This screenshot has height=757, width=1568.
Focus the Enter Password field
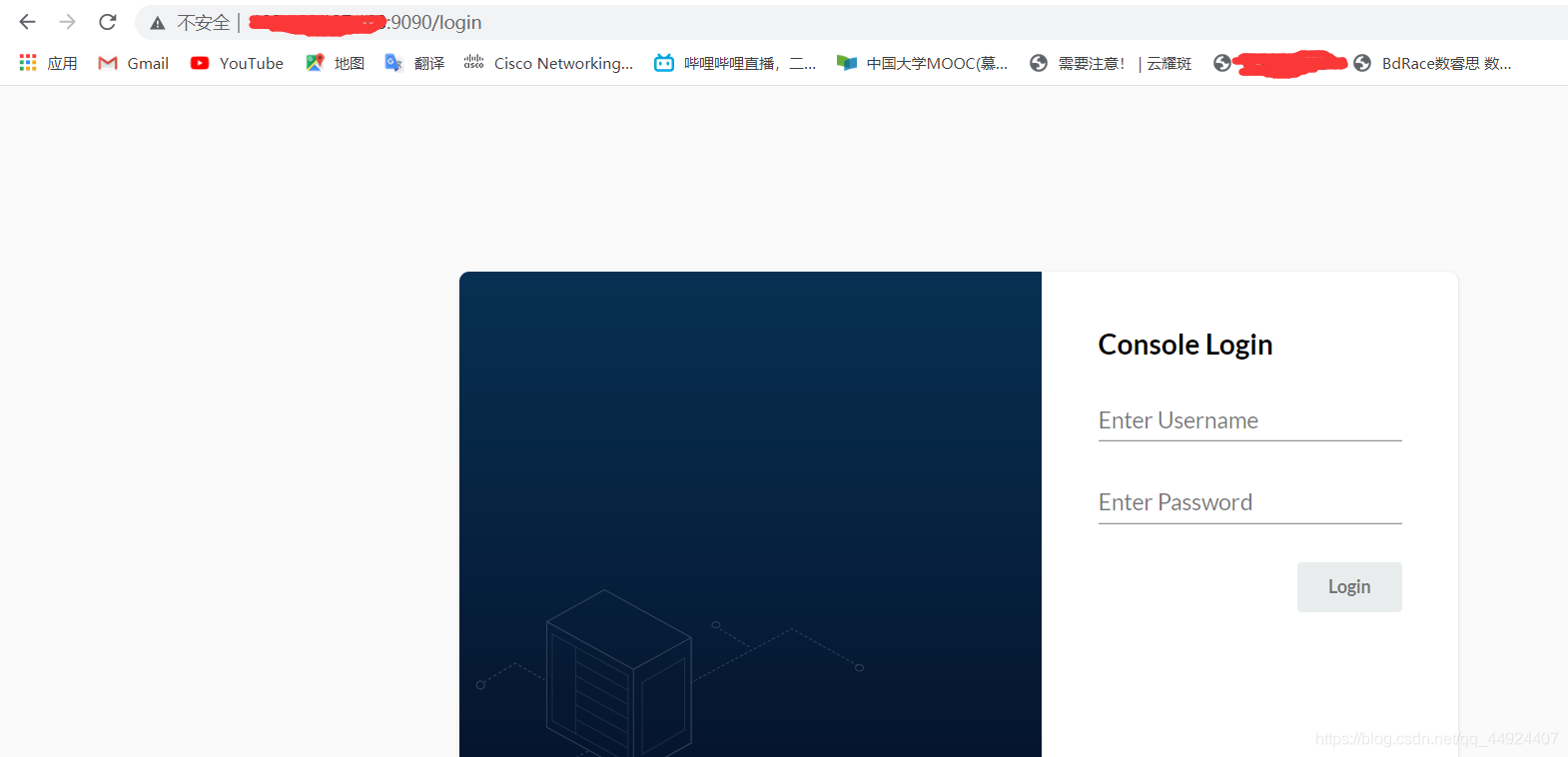[x=1249, y=502]
